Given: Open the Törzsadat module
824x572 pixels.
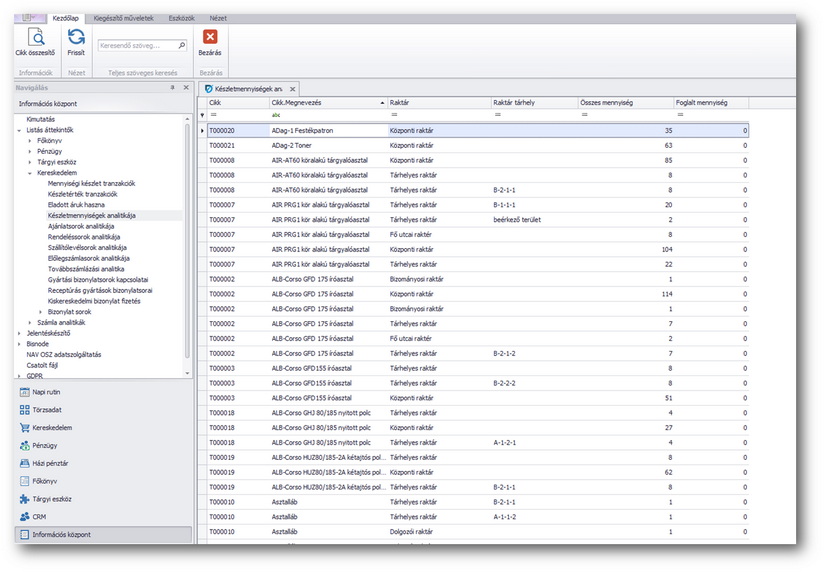Looking at the screenshot, I should pos(47,409).
